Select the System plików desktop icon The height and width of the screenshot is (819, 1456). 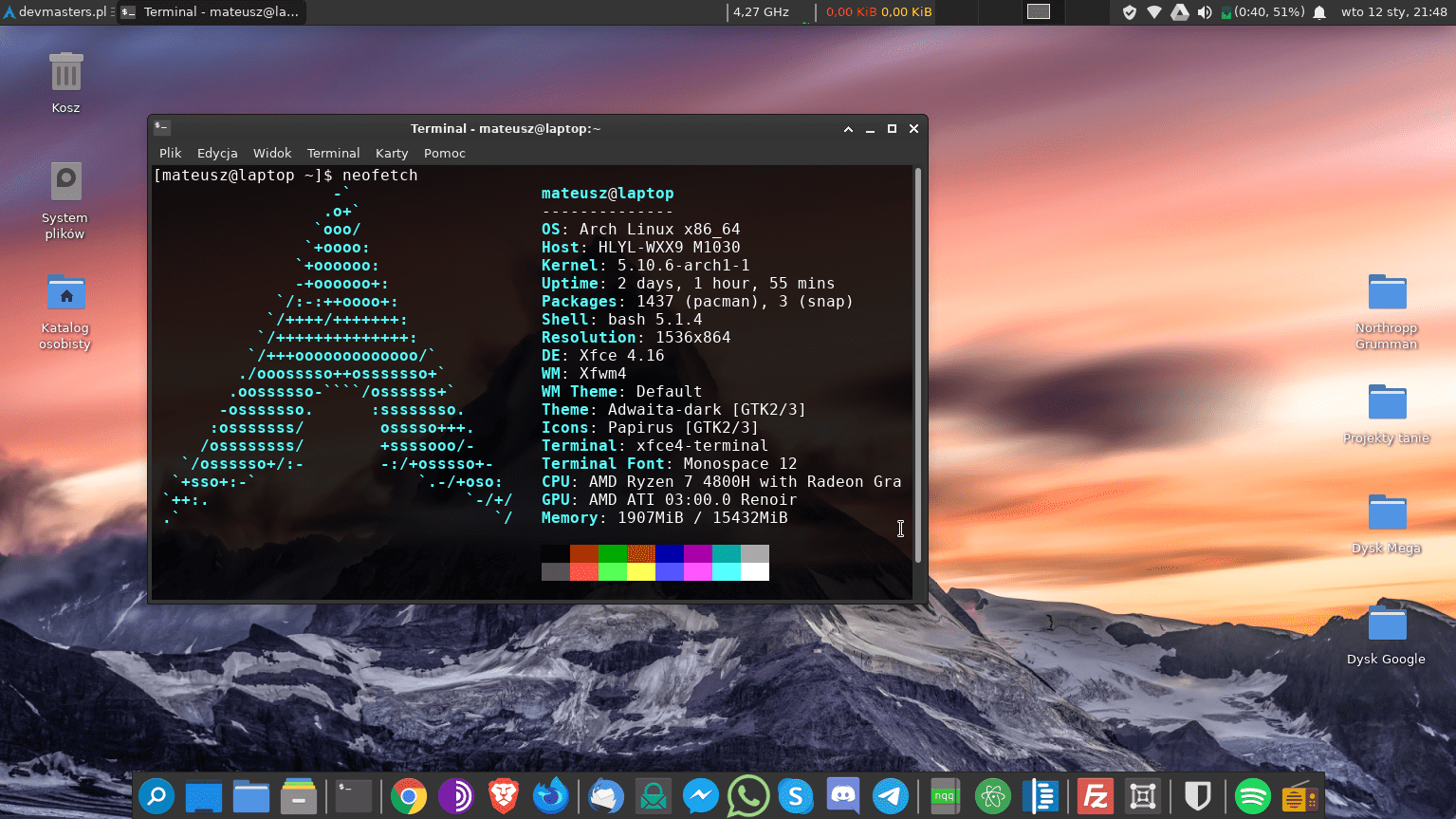tap(65, 199)
